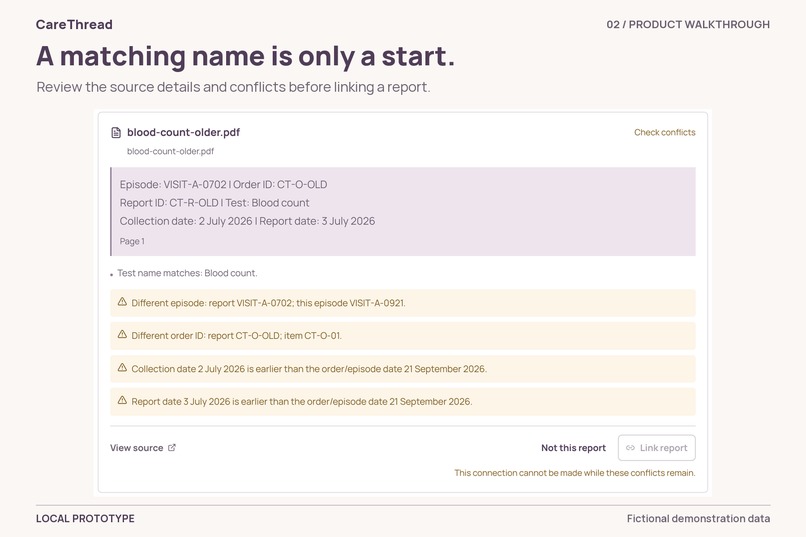Screen dimensions: 806x537
Task: Click the CareThread brand name
Action: (x=74, y=24)
